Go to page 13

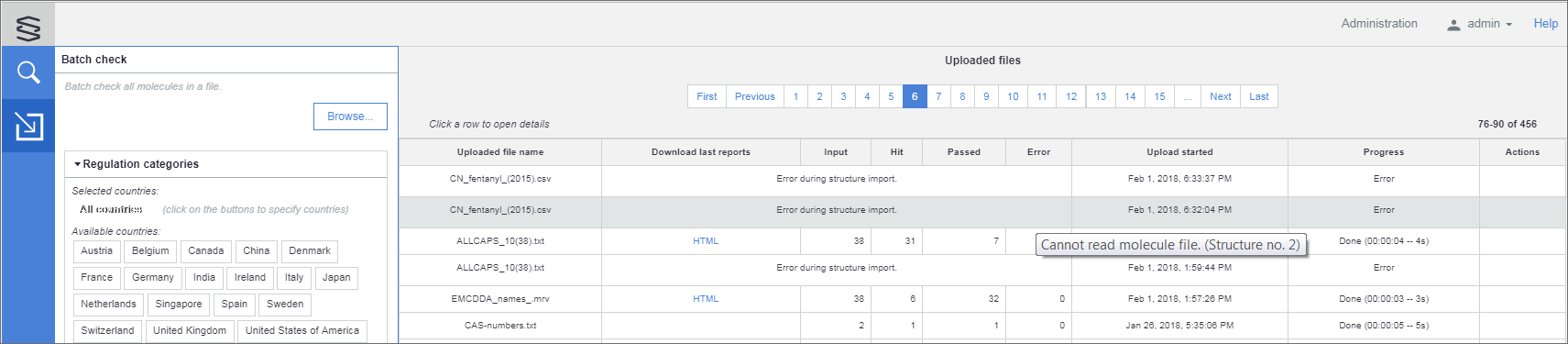tap(1101, 96)
